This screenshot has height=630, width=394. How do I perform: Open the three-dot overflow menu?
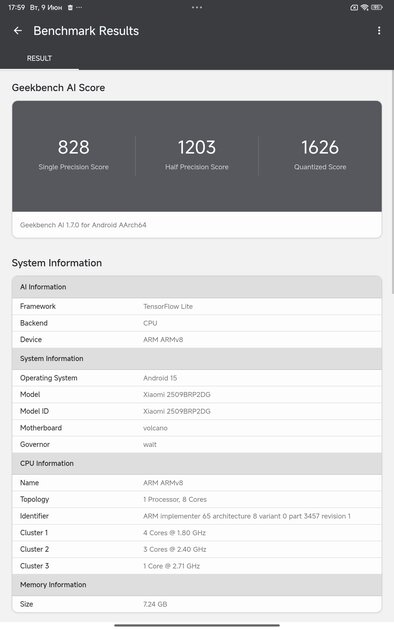pyautogui.click(x=379, y=31)
